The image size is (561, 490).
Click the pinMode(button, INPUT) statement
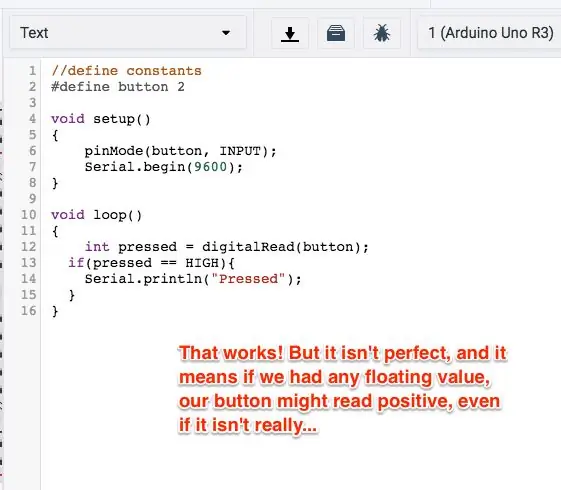point(180,151)
